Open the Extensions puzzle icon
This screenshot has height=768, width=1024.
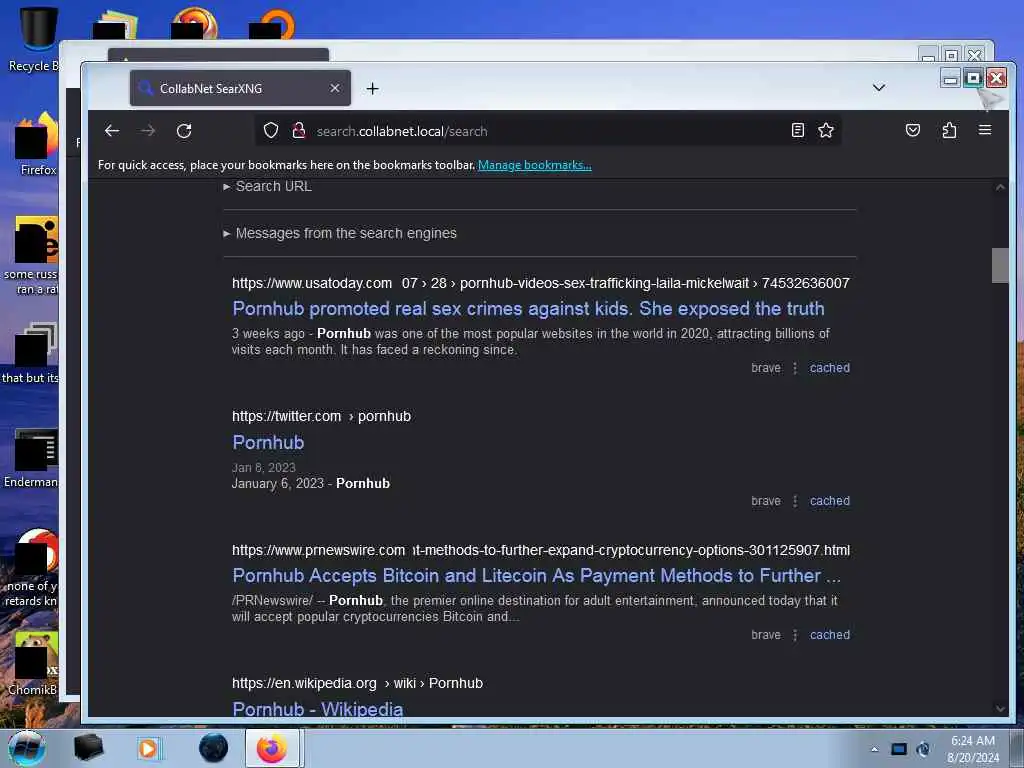pyautogui.click(x=950, y=131)
